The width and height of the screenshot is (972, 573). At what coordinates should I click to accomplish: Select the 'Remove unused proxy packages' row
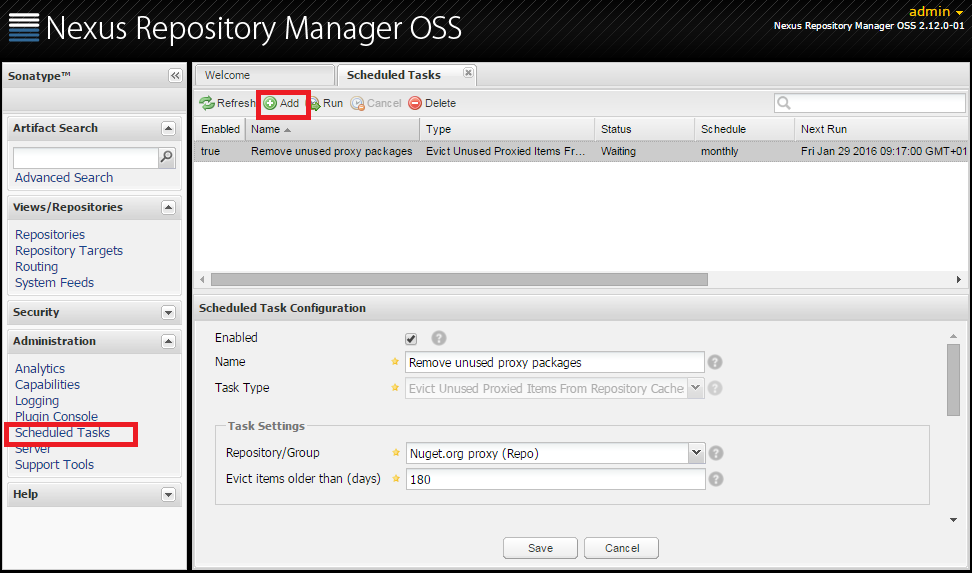580,151
